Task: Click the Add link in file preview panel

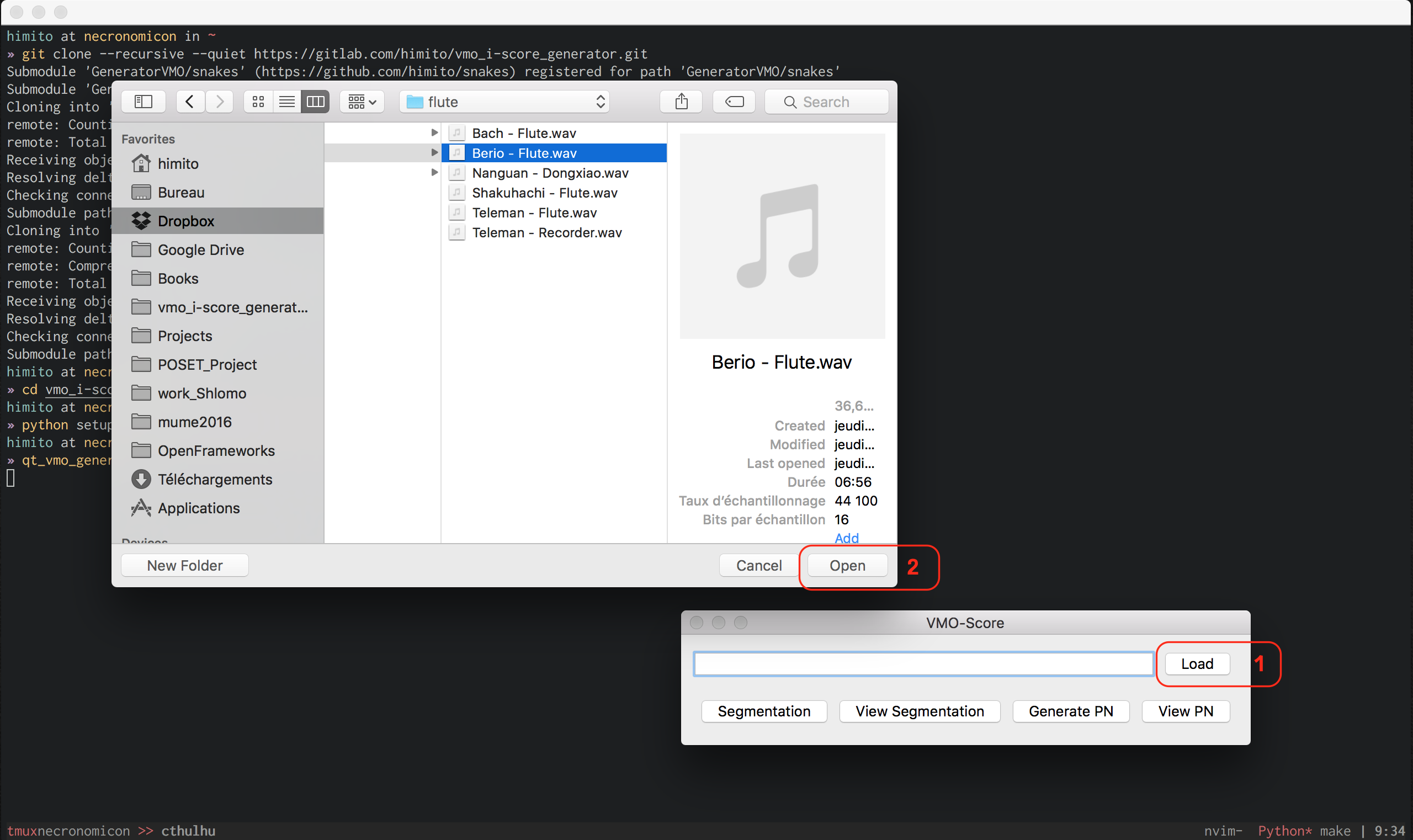Action: pyautogui.click(x=846, y=538)
